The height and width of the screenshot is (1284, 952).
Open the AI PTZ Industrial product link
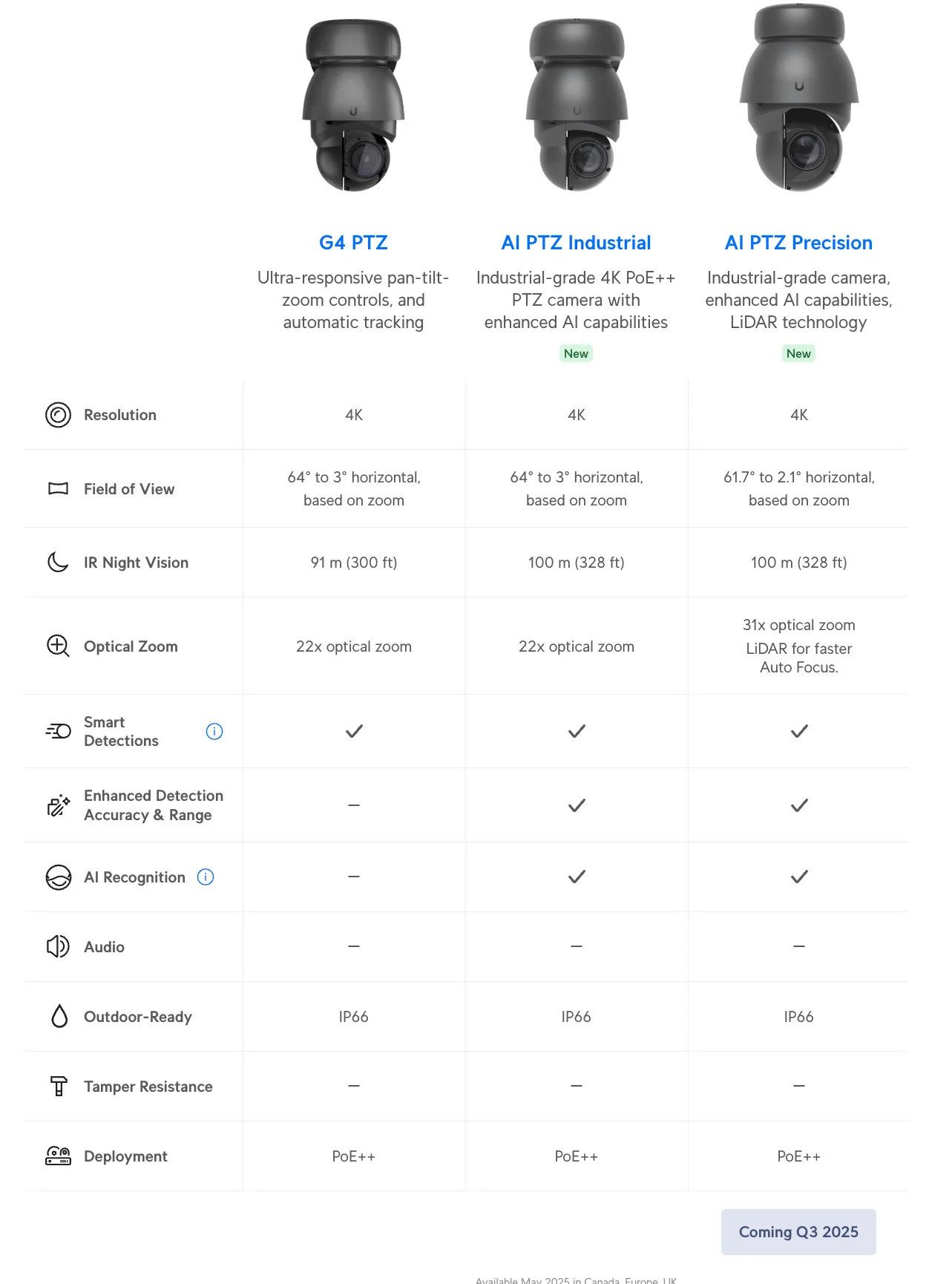point(576,243)
